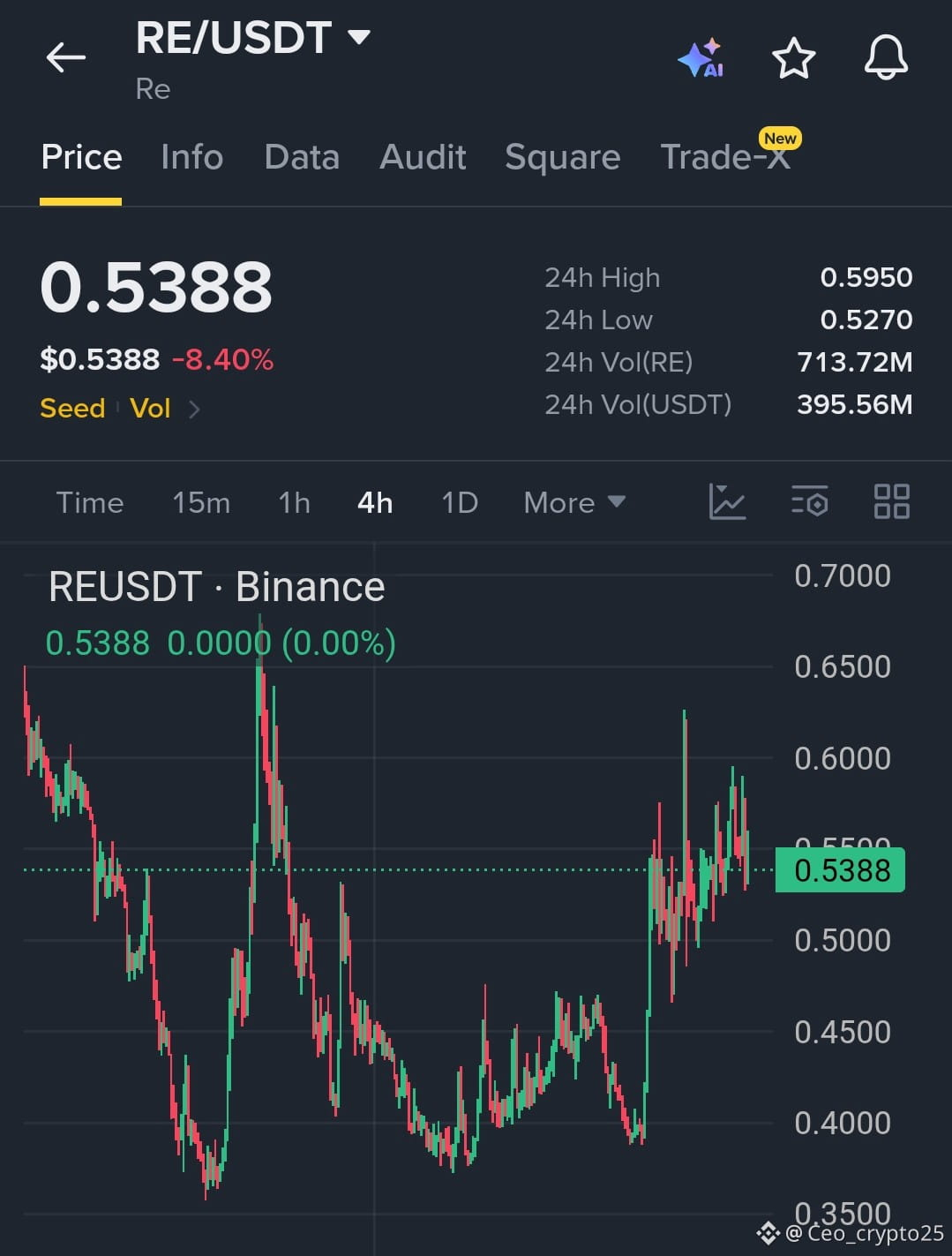Tap the 24h Vol(USDT) value 395.56M
This screenshot has width=952, height=1256.
point(855,404)
